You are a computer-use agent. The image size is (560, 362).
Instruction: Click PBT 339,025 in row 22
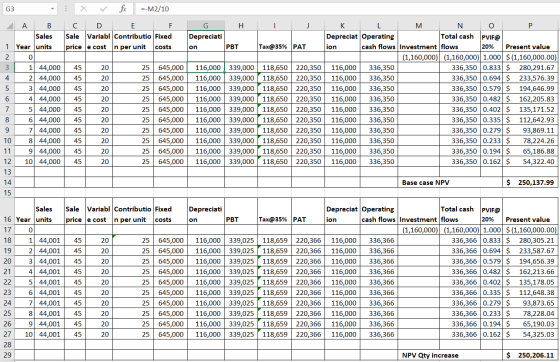click(241, 282)
